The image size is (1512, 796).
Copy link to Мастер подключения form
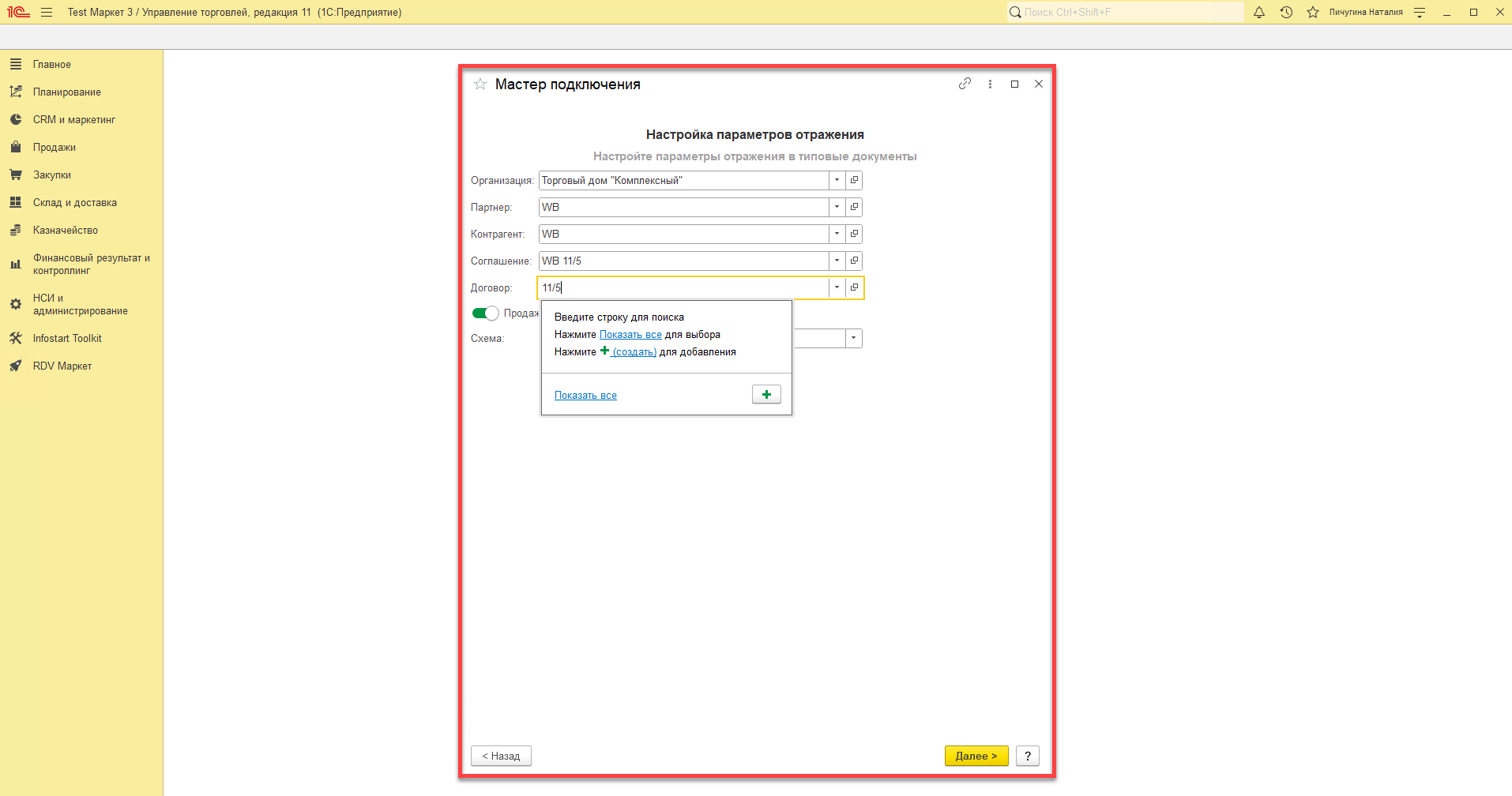(x=965, y=84)
